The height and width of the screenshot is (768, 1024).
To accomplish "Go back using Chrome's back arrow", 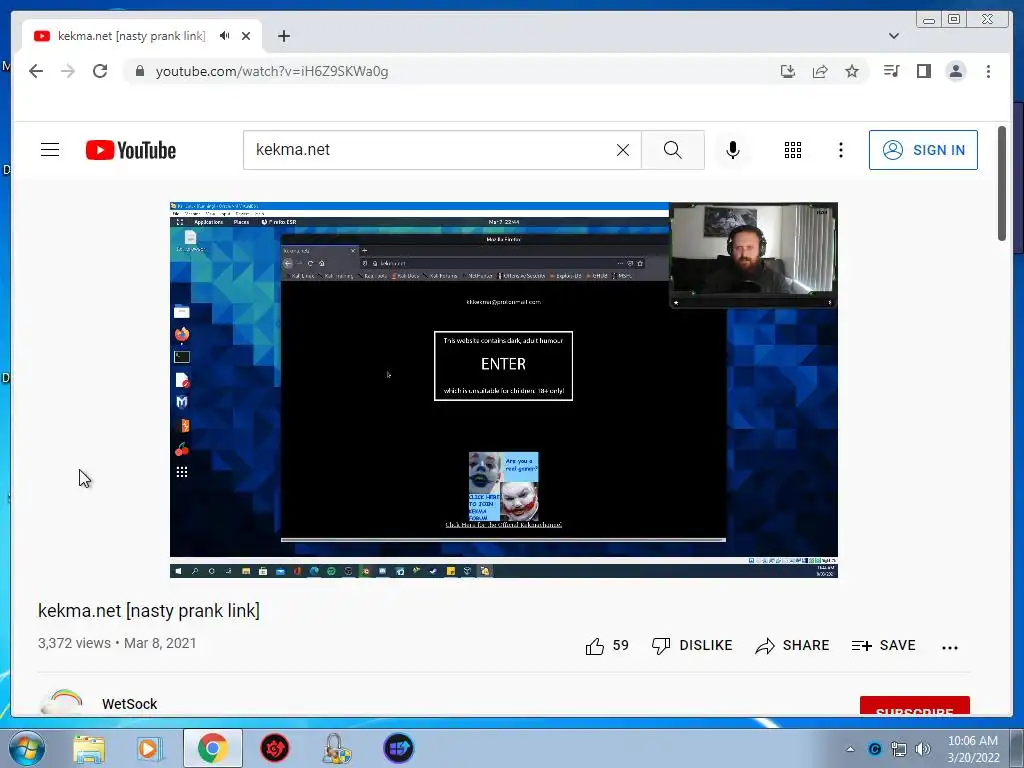I will click(x=36, y=71).
